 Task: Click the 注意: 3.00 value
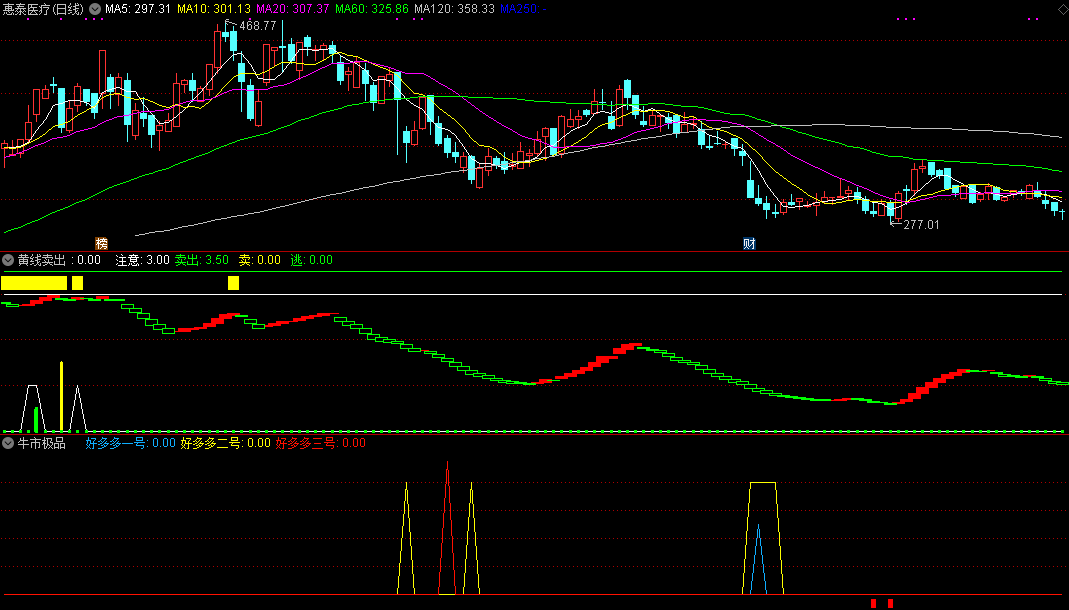(142, 260)
